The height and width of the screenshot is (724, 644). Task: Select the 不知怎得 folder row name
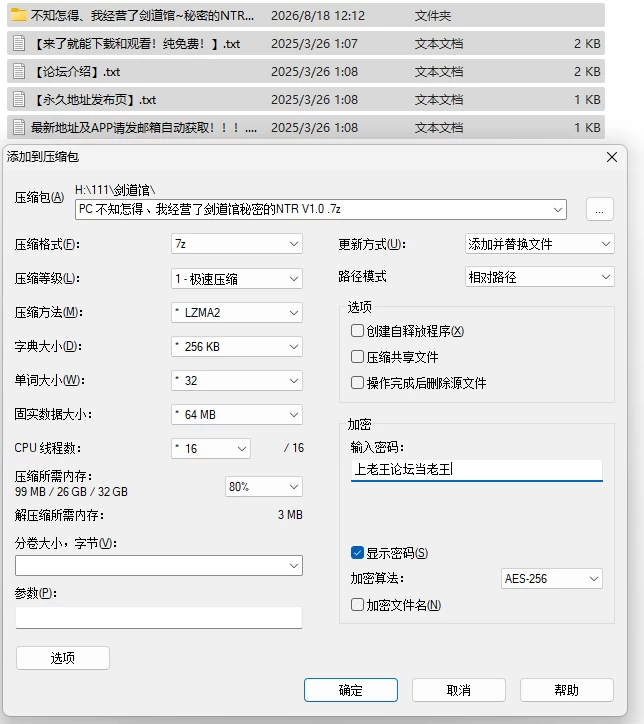pos(142,16)
